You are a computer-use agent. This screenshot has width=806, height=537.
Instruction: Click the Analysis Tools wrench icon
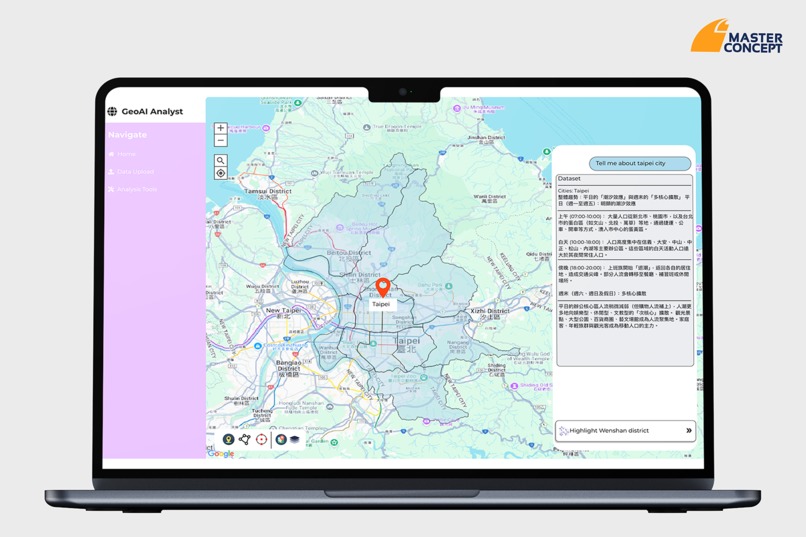tap(111, 189)
